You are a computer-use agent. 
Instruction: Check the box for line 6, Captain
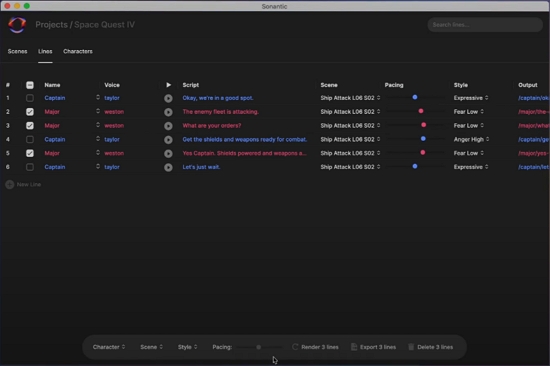point(30,167)
